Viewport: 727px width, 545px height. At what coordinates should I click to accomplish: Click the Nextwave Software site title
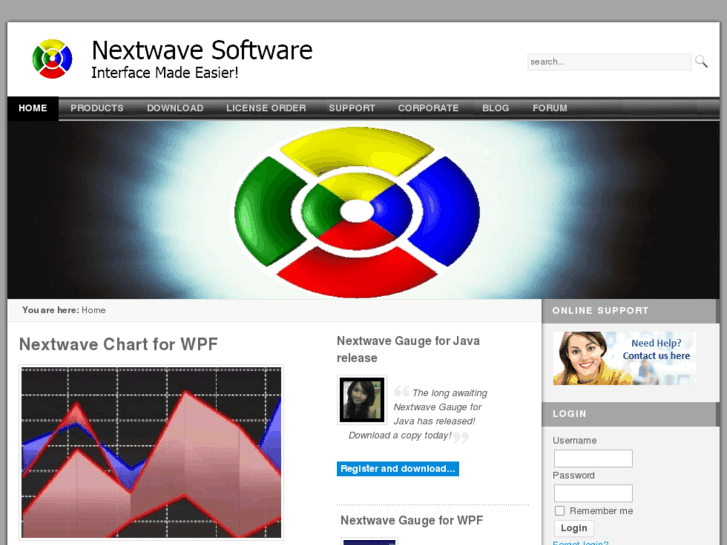click(x=202, y=50)
